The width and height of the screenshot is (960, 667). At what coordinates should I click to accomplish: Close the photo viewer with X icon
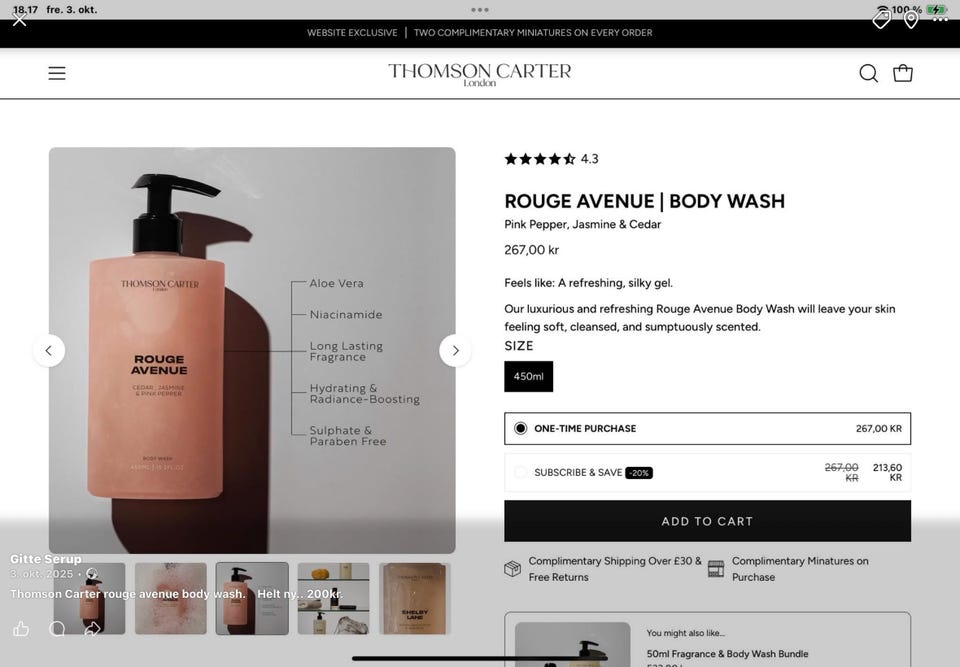[20, 20]
